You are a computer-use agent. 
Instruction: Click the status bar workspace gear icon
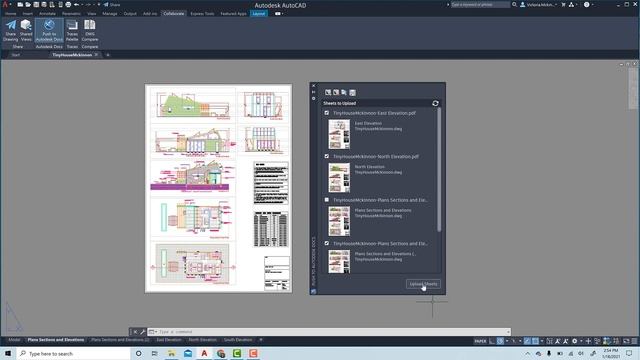click(x=574, y=341)
